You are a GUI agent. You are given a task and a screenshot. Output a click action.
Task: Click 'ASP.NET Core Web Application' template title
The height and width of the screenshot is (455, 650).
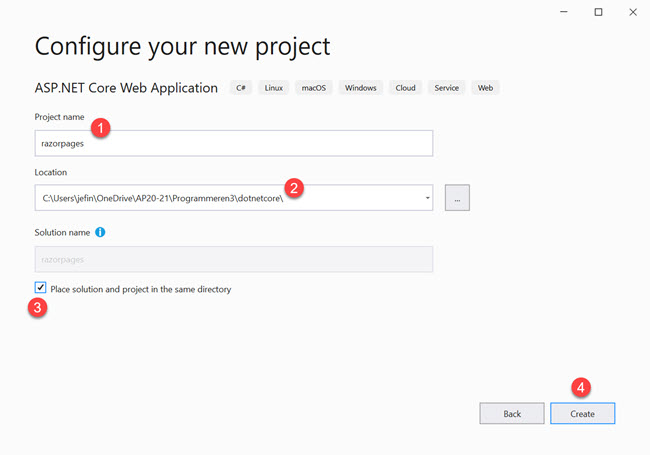coord(126,88)
